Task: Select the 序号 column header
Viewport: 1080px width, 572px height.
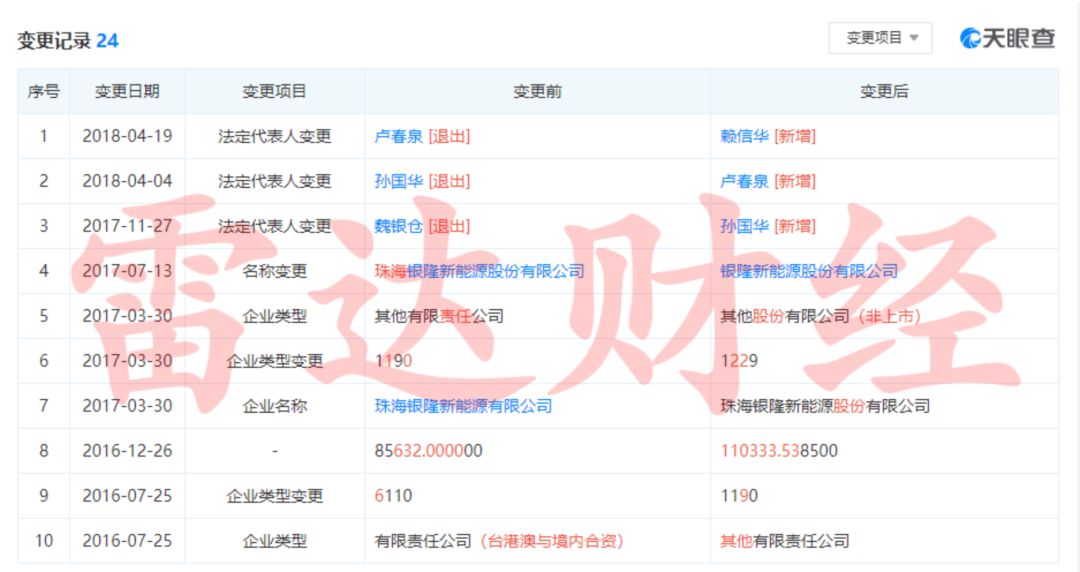Action: point(43,91)
